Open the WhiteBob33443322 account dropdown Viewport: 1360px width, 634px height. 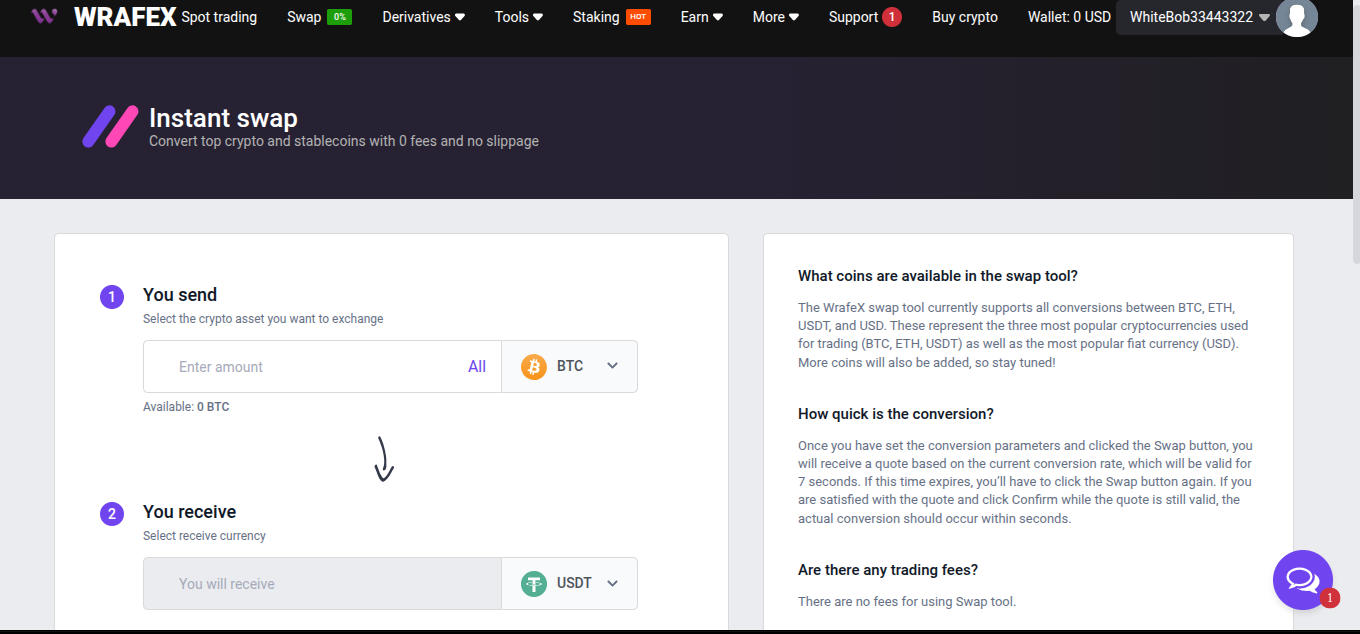click(x=1198, y=17)
